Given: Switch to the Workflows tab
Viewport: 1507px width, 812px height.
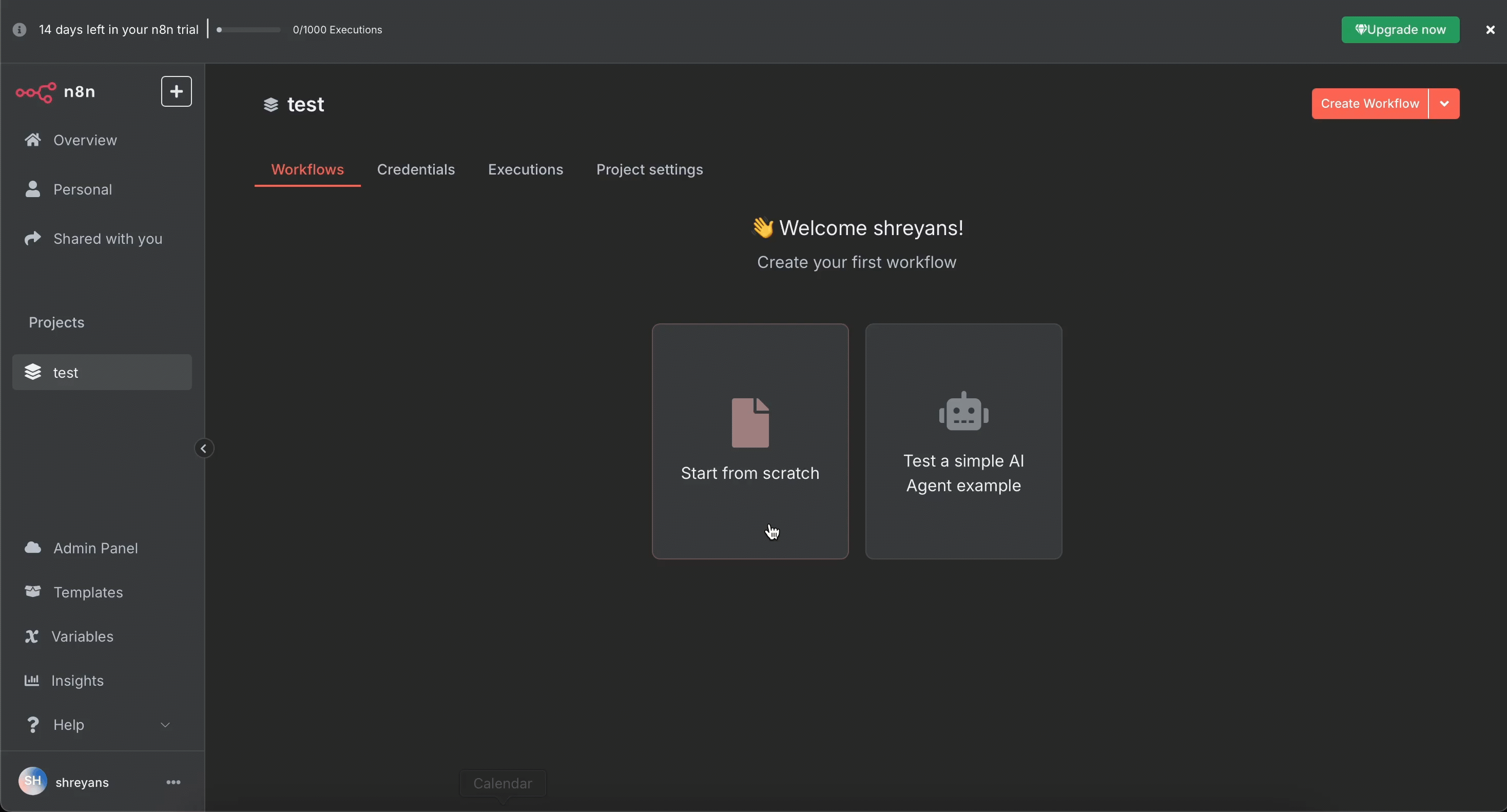Looking at the screenshot, I should pos(307,170).
